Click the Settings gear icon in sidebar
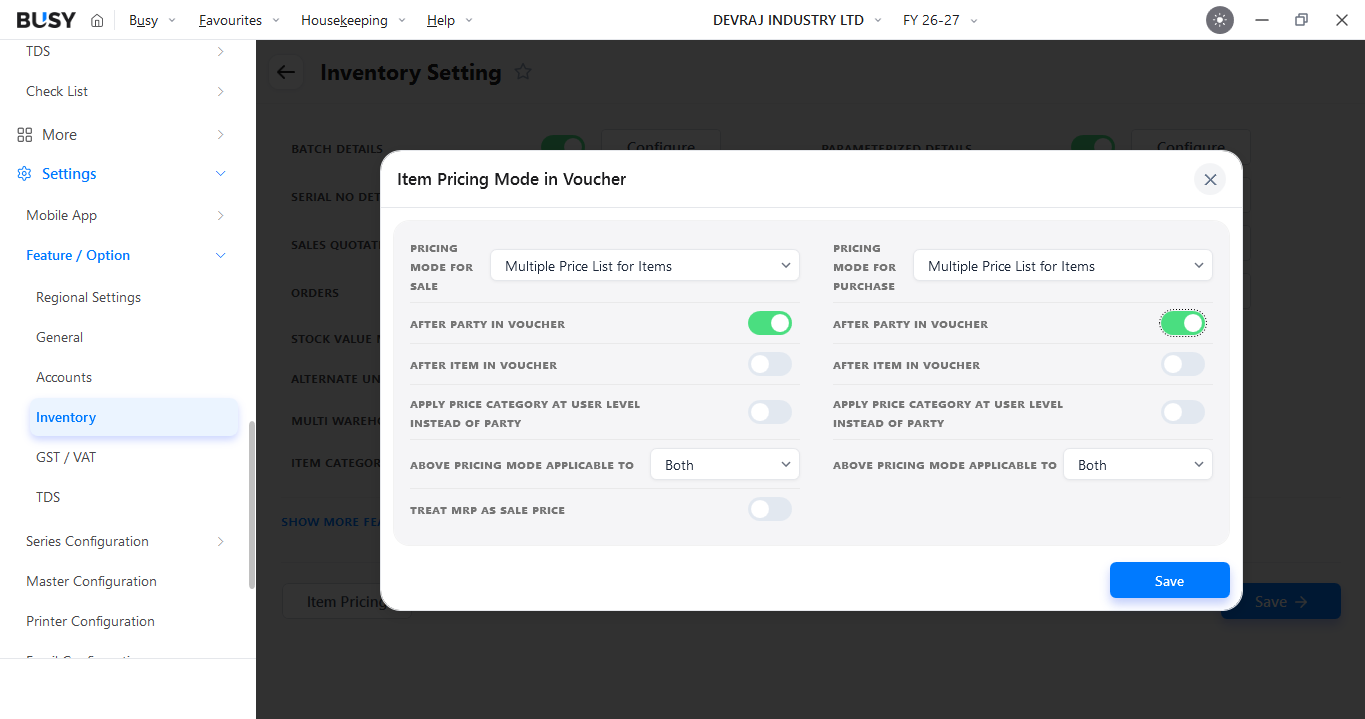Screen dimensions: 1365x719 pyautogui.click(x=25, y=174)
